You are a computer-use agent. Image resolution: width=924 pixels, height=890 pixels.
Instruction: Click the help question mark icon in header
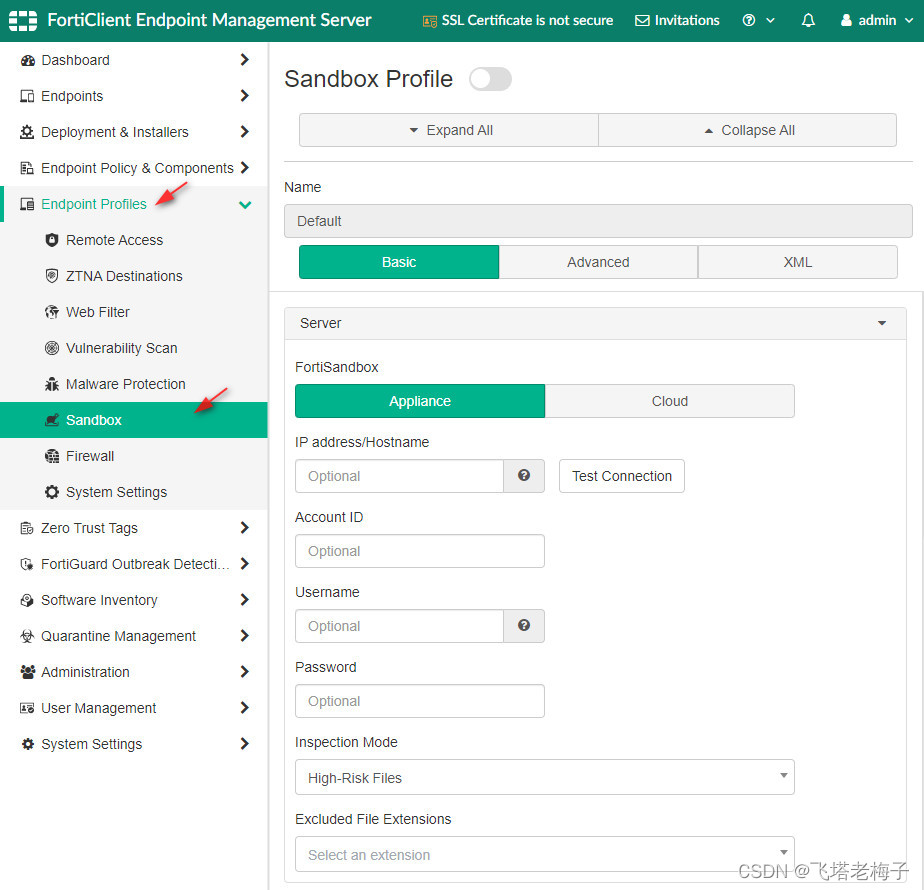point(748,21)
